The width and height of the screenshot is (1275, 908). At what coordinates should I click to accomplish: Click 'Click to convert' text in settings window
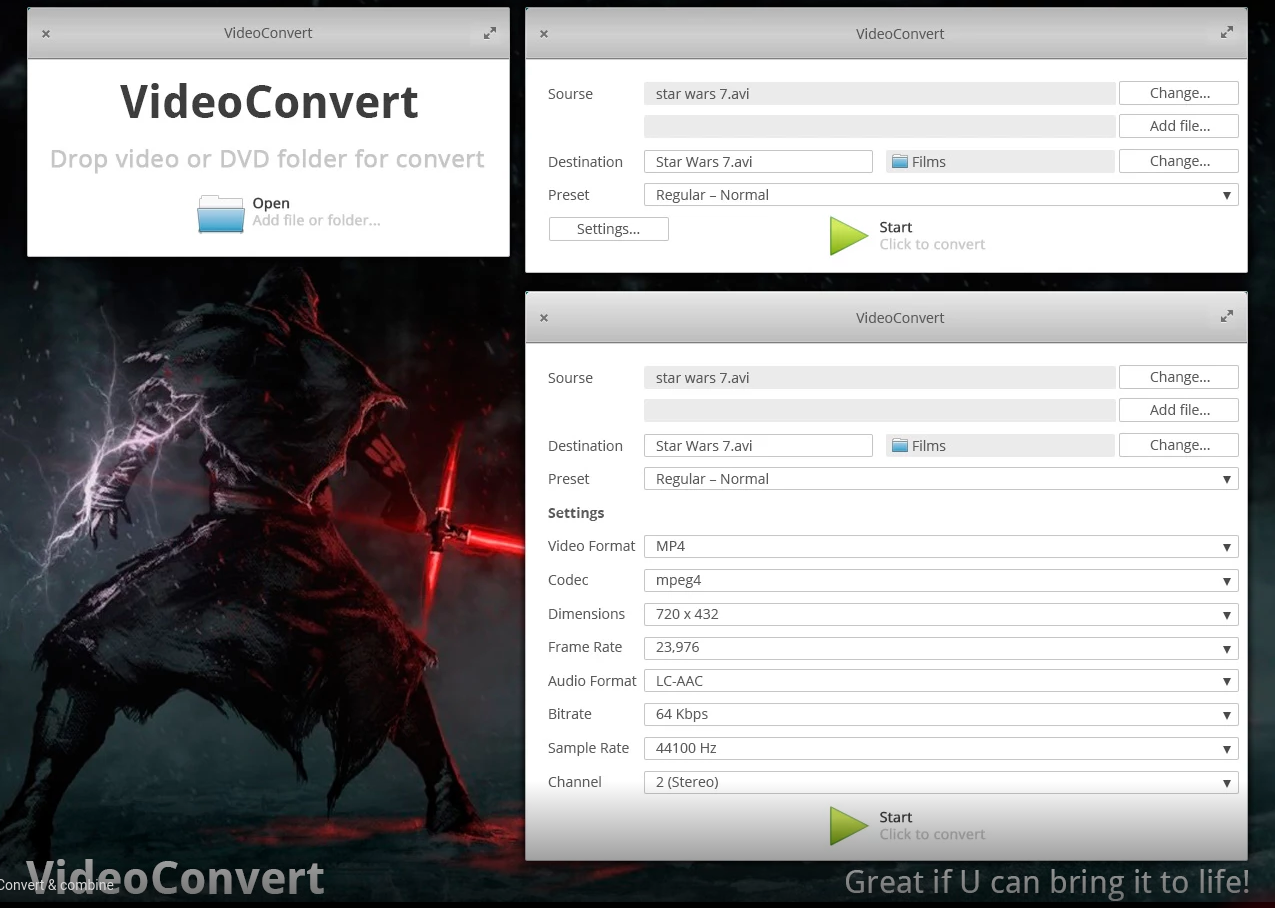click(x=932, y=834)
